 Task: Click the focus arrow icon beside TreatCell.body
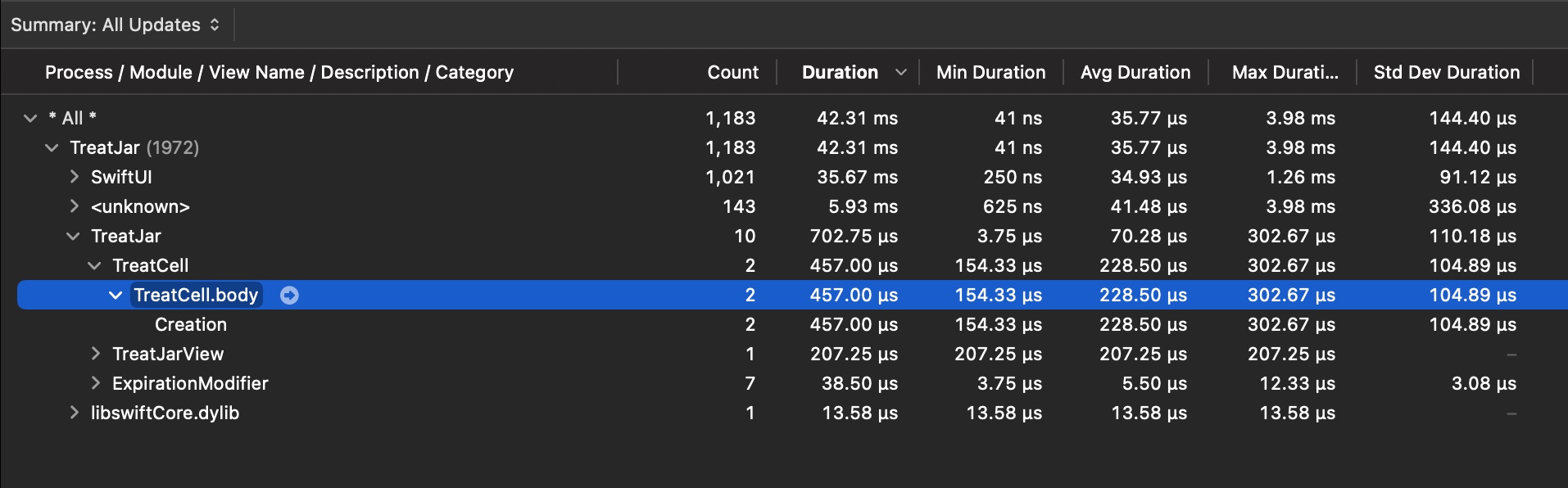pyautogui.click(x=289, y=295)
